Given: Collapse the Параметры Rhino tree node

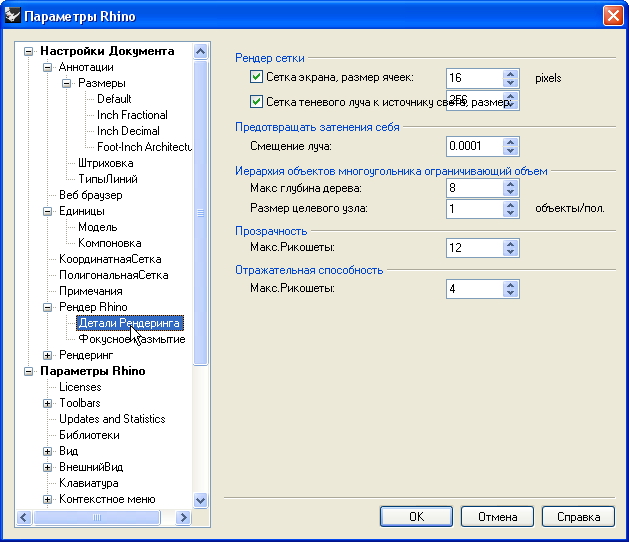Looking at the screenshot, I should pyautogui.click(x=28, y=371).
